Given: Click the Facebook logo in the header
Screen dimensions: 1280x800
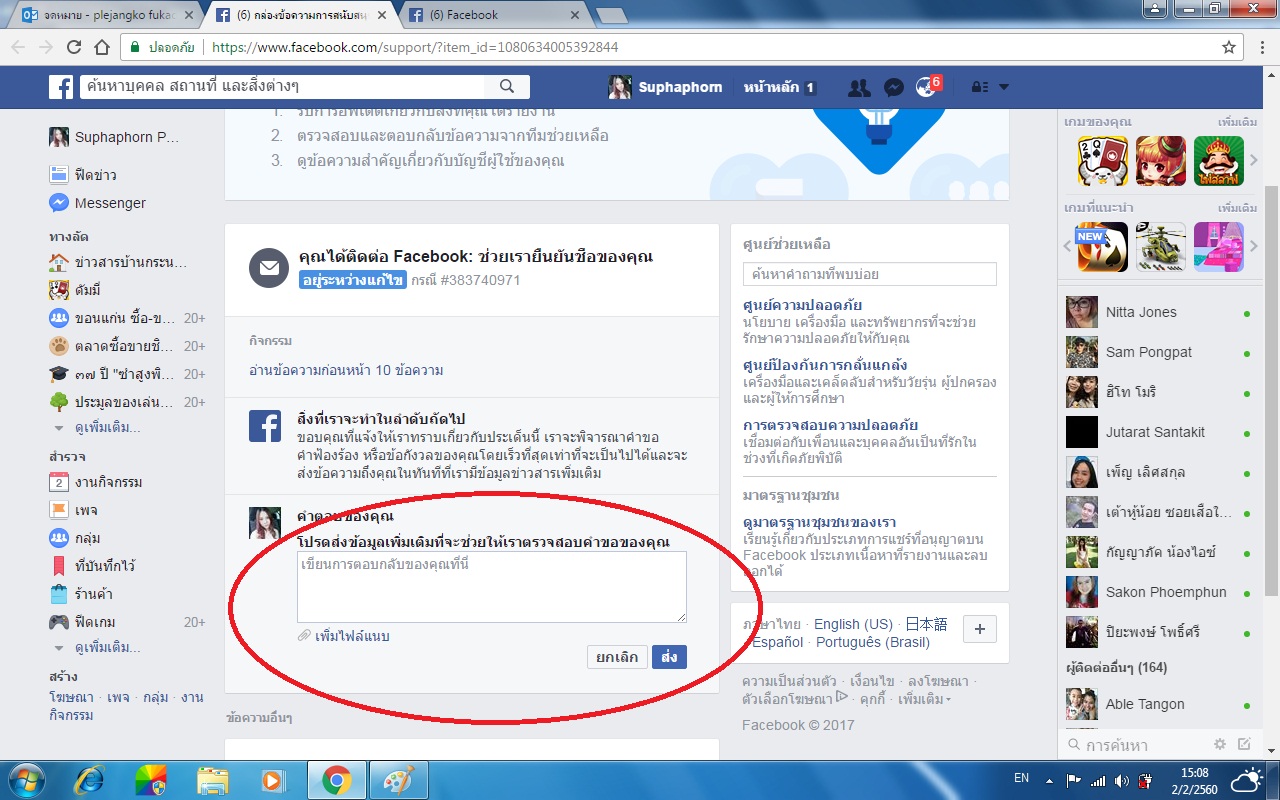Looking at the screenshot, I should pos(61,87).
